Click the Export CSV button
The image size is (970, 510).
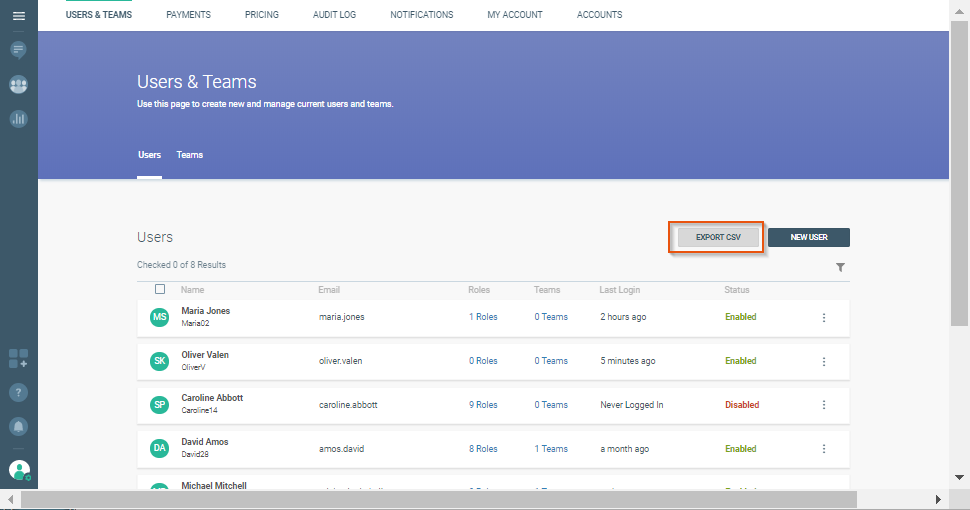tap(716, 237)
